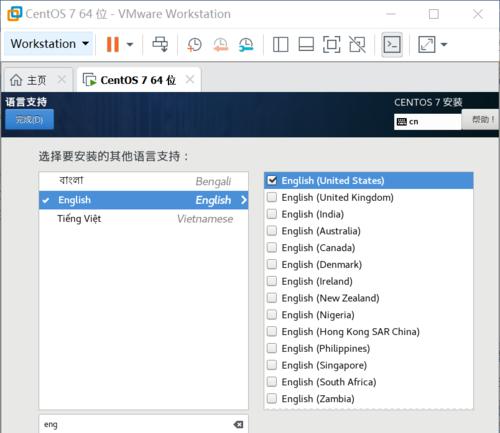Enter full screen mode
The width and height of the screenshot is (500, 433).
pos(332,44)
